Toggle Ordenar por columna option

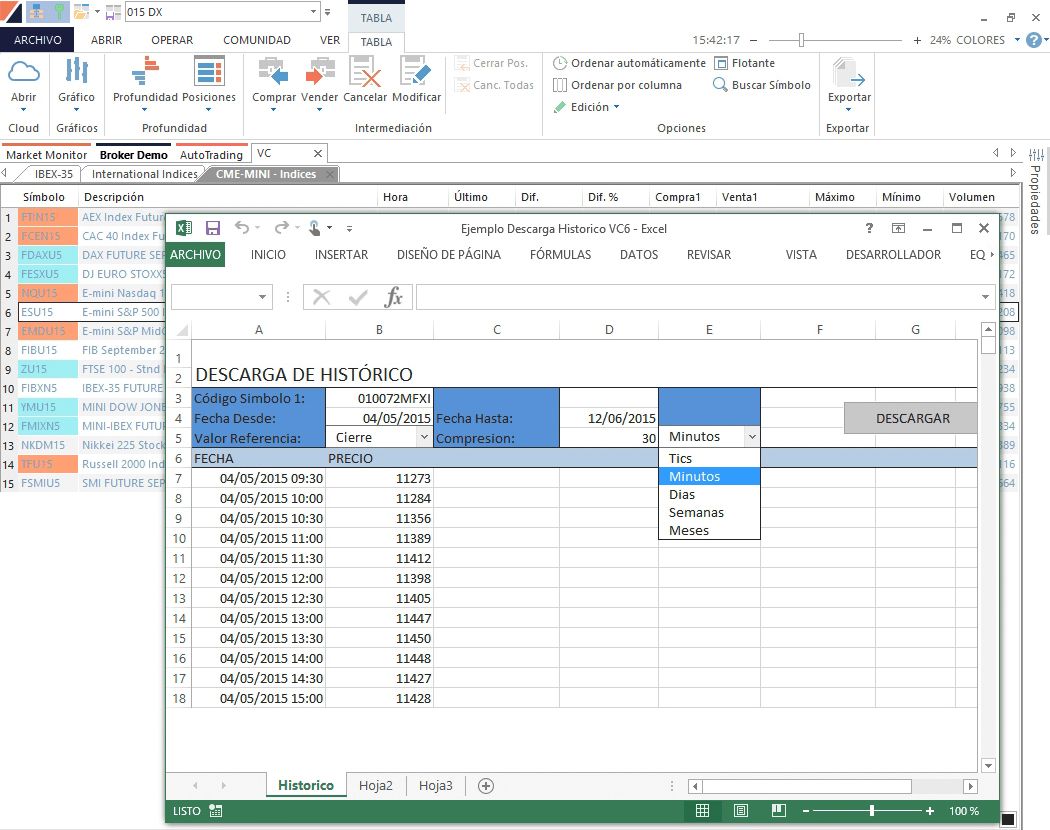pyautogui.click(x=617, y=85)
